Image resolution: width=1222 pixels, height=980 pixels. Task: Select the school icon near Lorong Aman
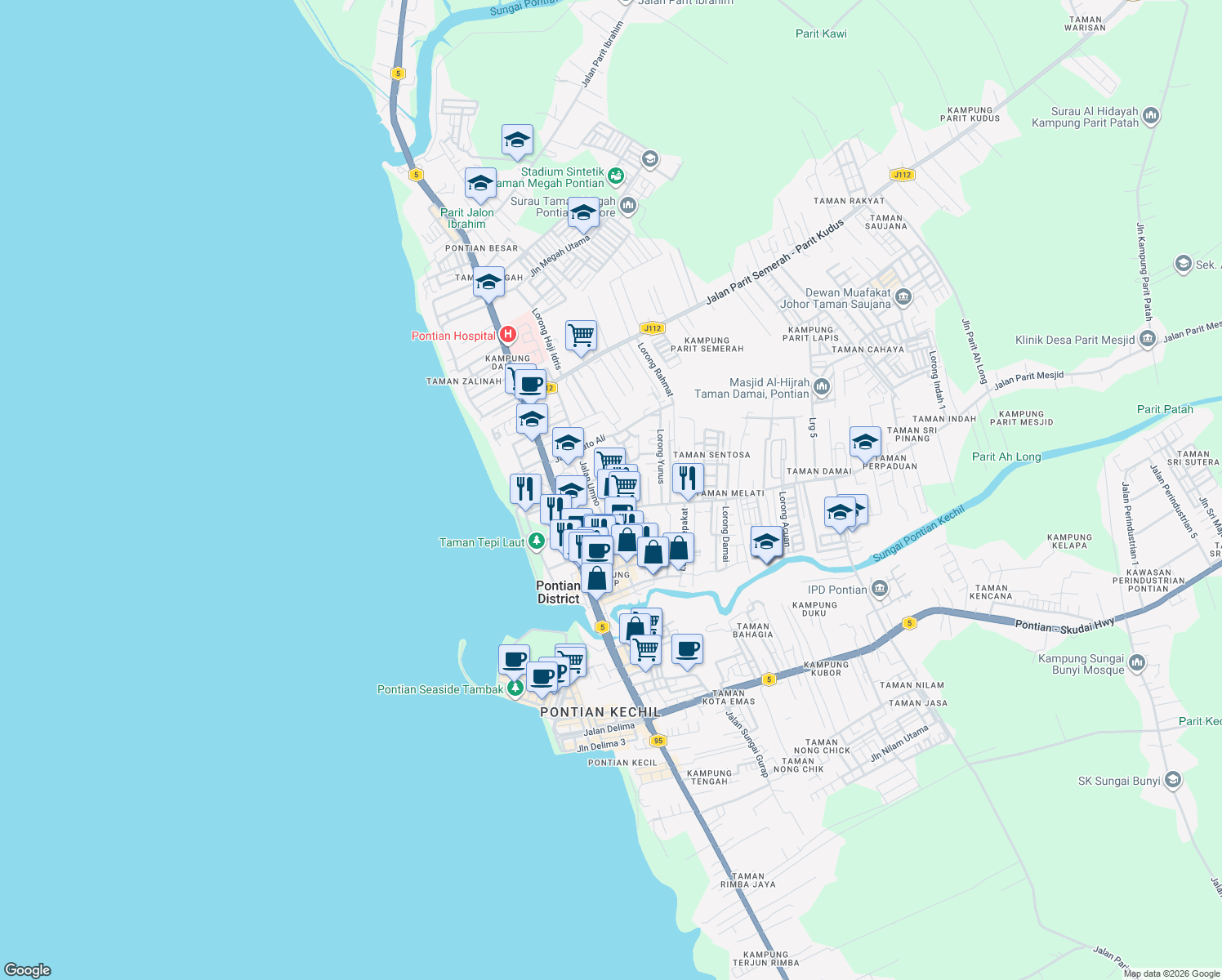pos(766,541)
